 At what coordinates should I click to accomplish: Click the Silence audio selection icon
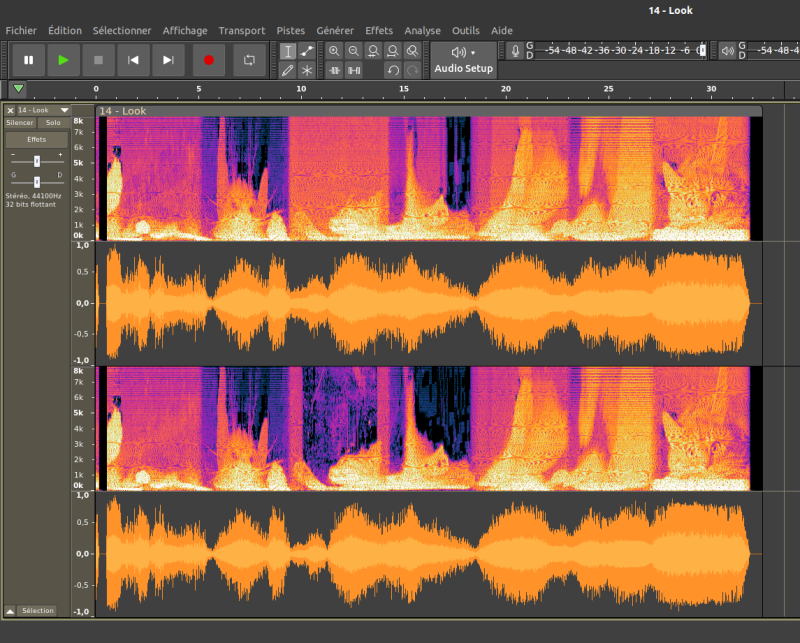pyautogui.click(x=353, y=69)
